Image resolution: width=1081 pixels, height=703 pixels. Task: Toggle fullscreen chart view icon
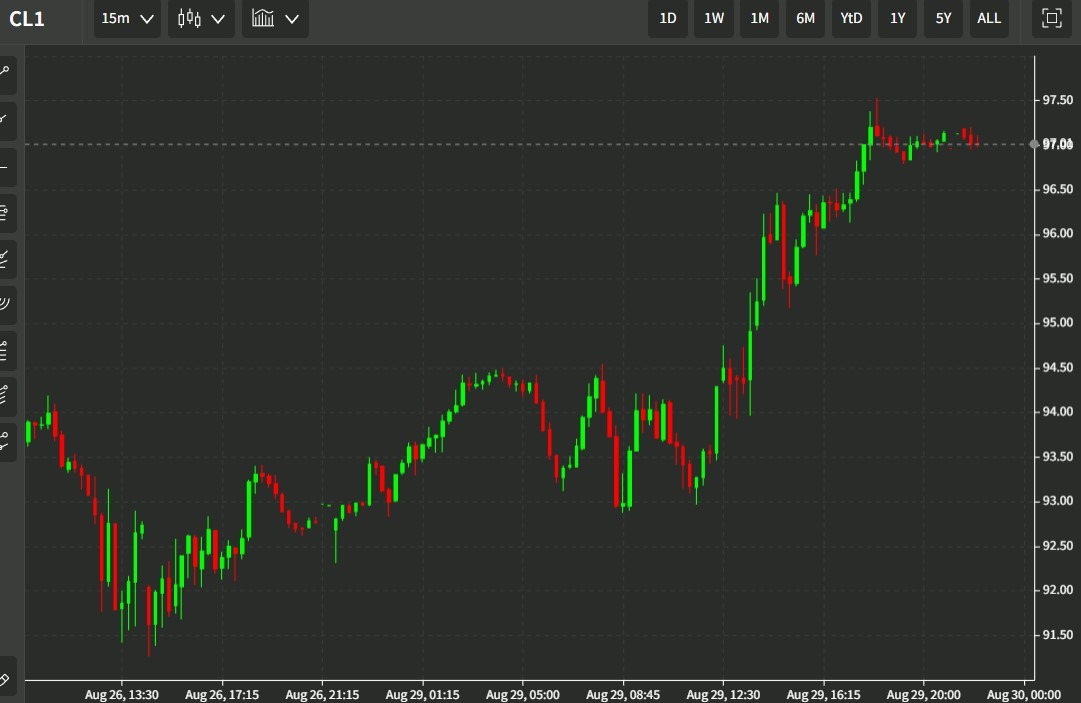click(1051, 19)
